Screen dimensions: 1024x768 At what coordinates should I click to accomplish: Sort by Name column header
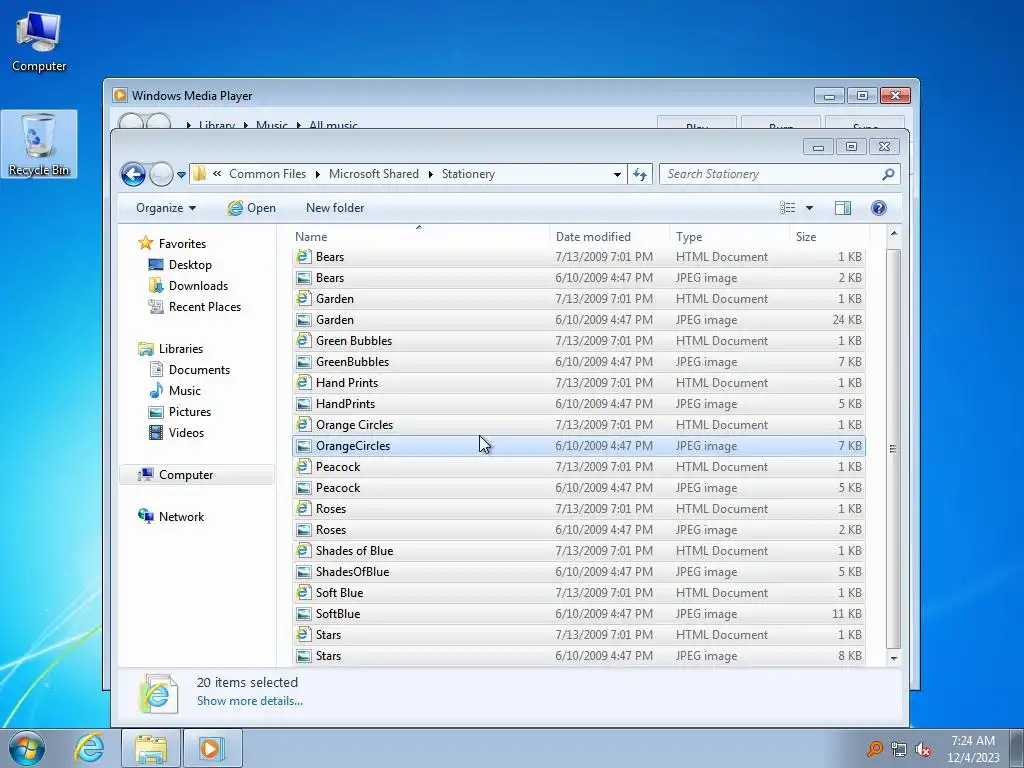tap(420, 236)
